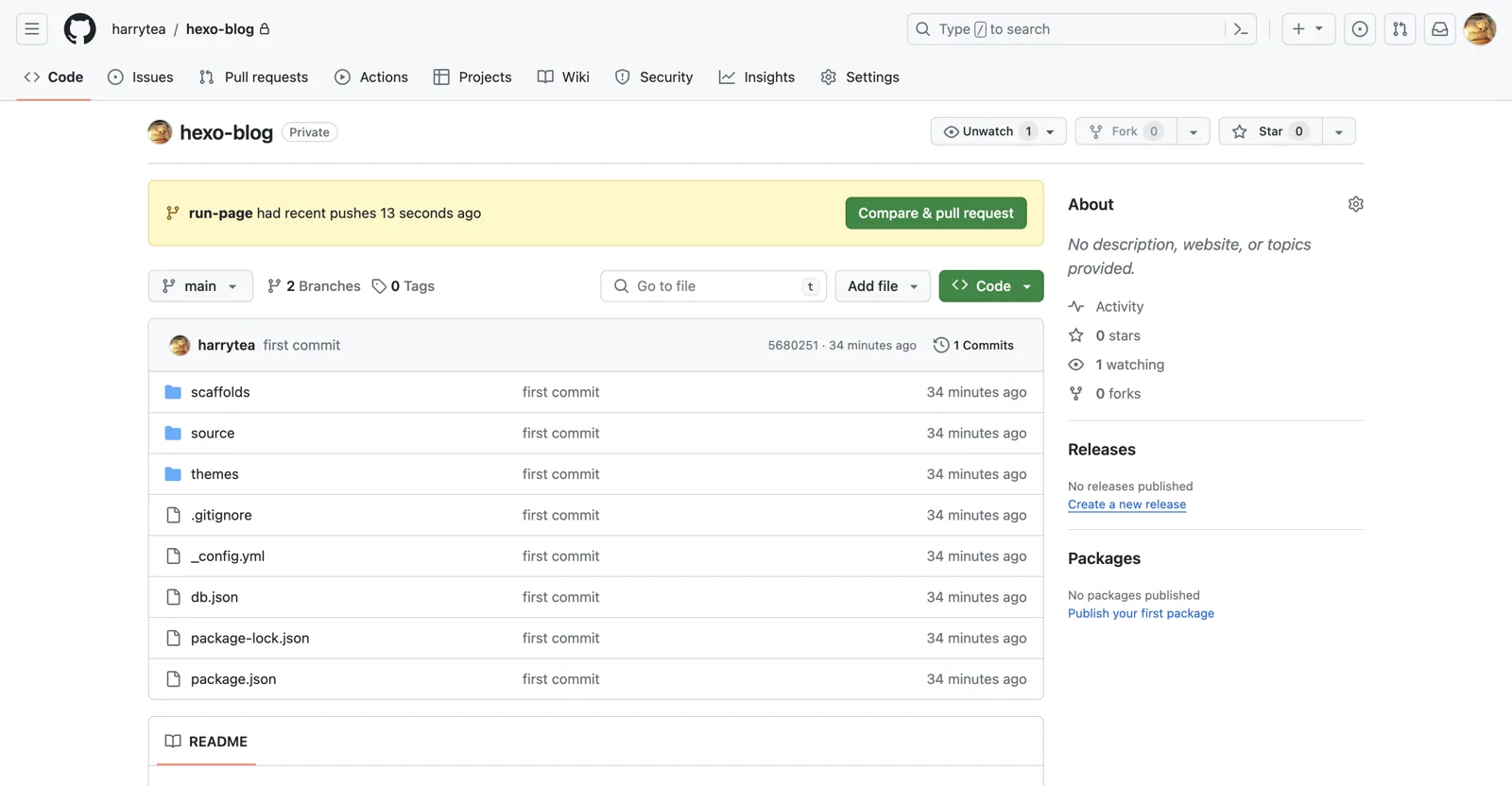Expand the Add file dropdown
Viewport: 1512px width, 786px height.
[882, 286]
